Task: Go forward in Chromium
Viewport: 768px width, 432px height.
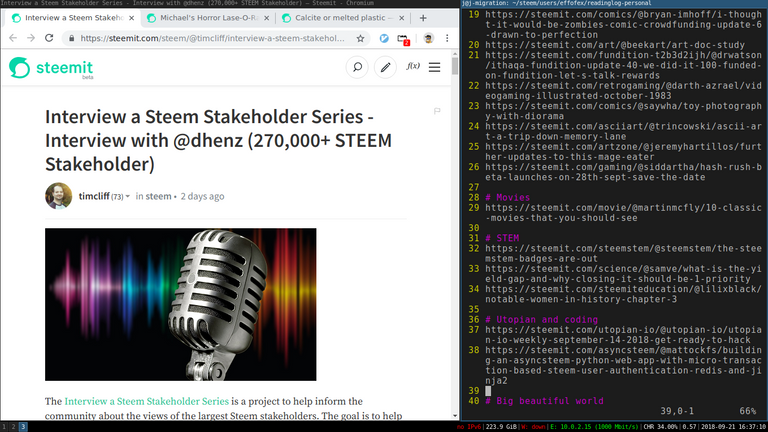Action: (31, 38)
